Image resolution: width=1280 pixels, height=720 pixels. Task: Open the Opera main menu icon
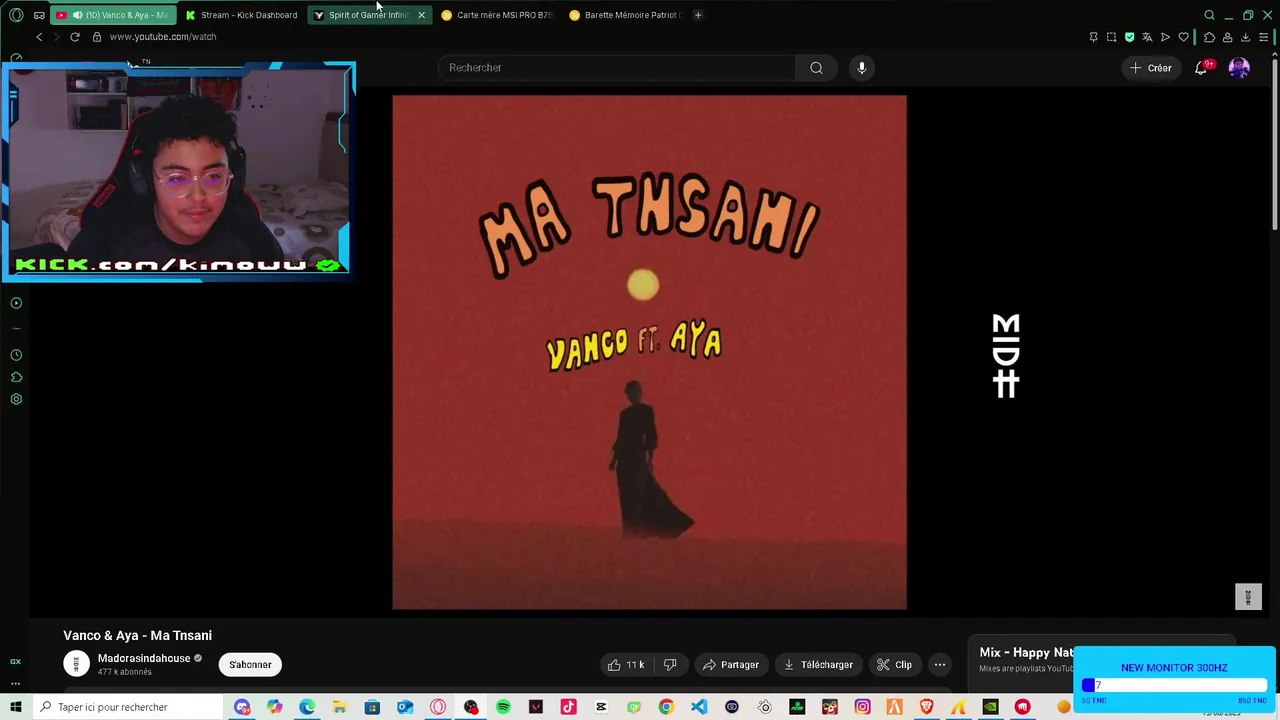[16, 15]
